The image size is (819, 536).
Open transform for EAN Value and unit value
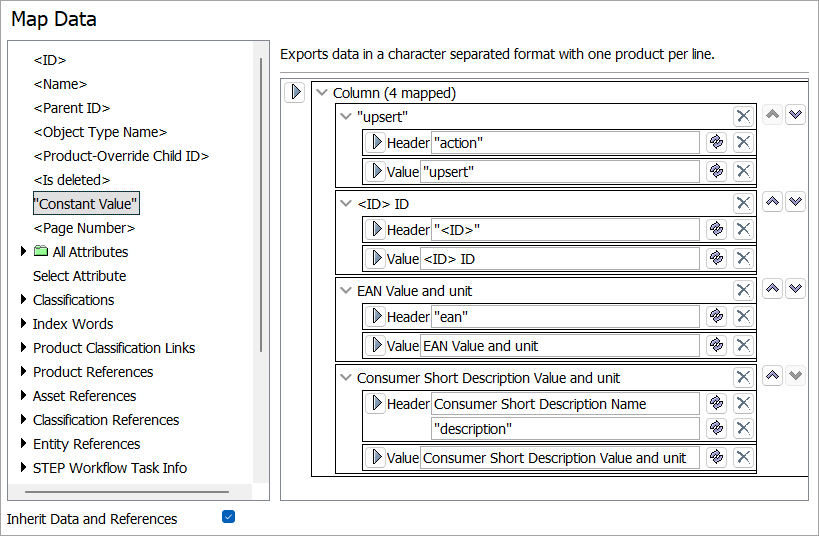(716, 345)
